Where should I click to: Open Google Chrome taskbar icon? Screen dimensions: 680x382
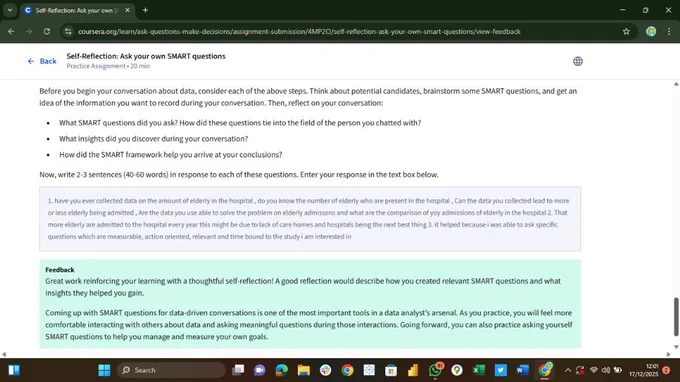coord(347,370)
